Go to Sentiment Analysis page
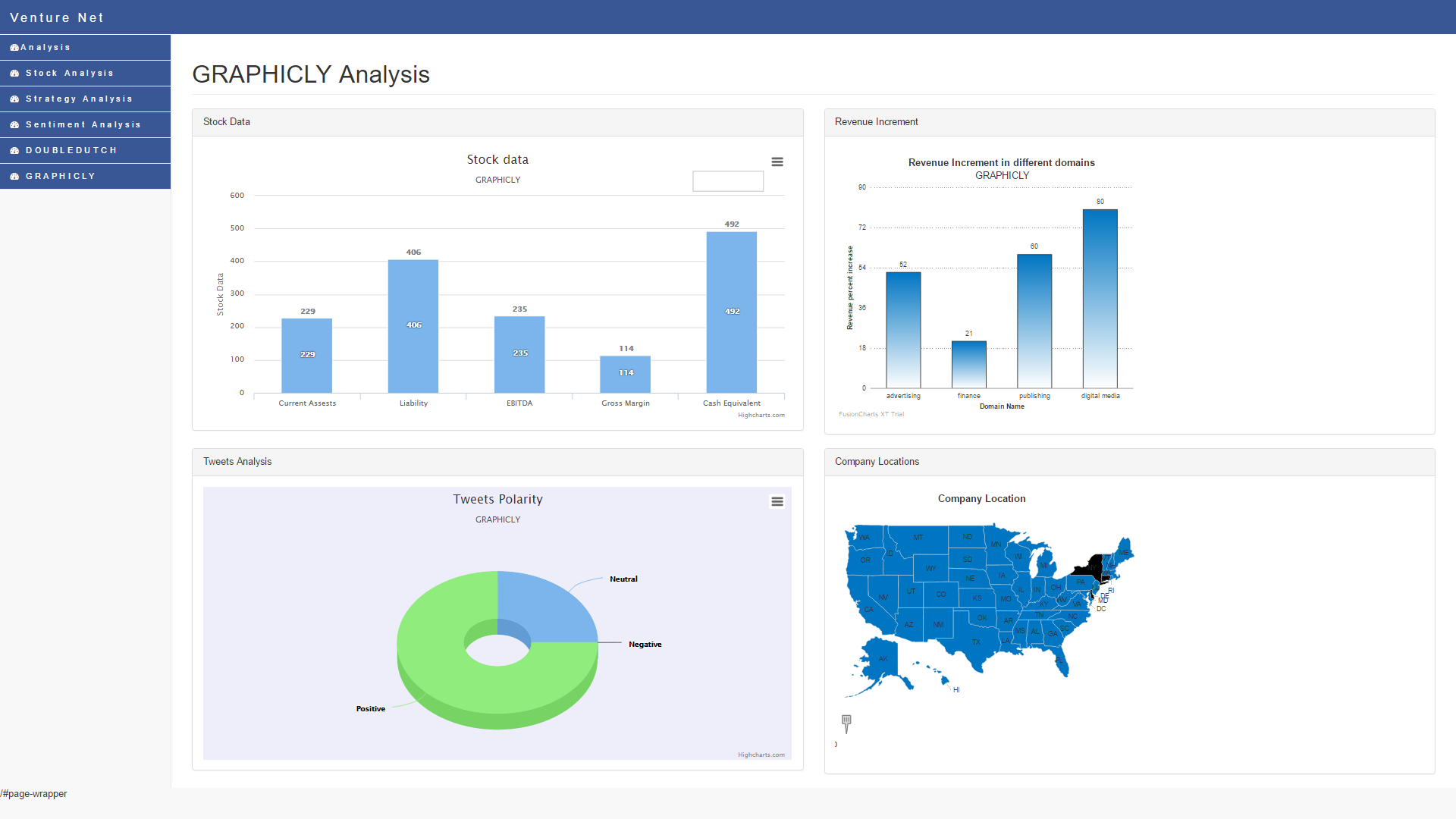This screenshot has width=1456, height=819. 83,125
